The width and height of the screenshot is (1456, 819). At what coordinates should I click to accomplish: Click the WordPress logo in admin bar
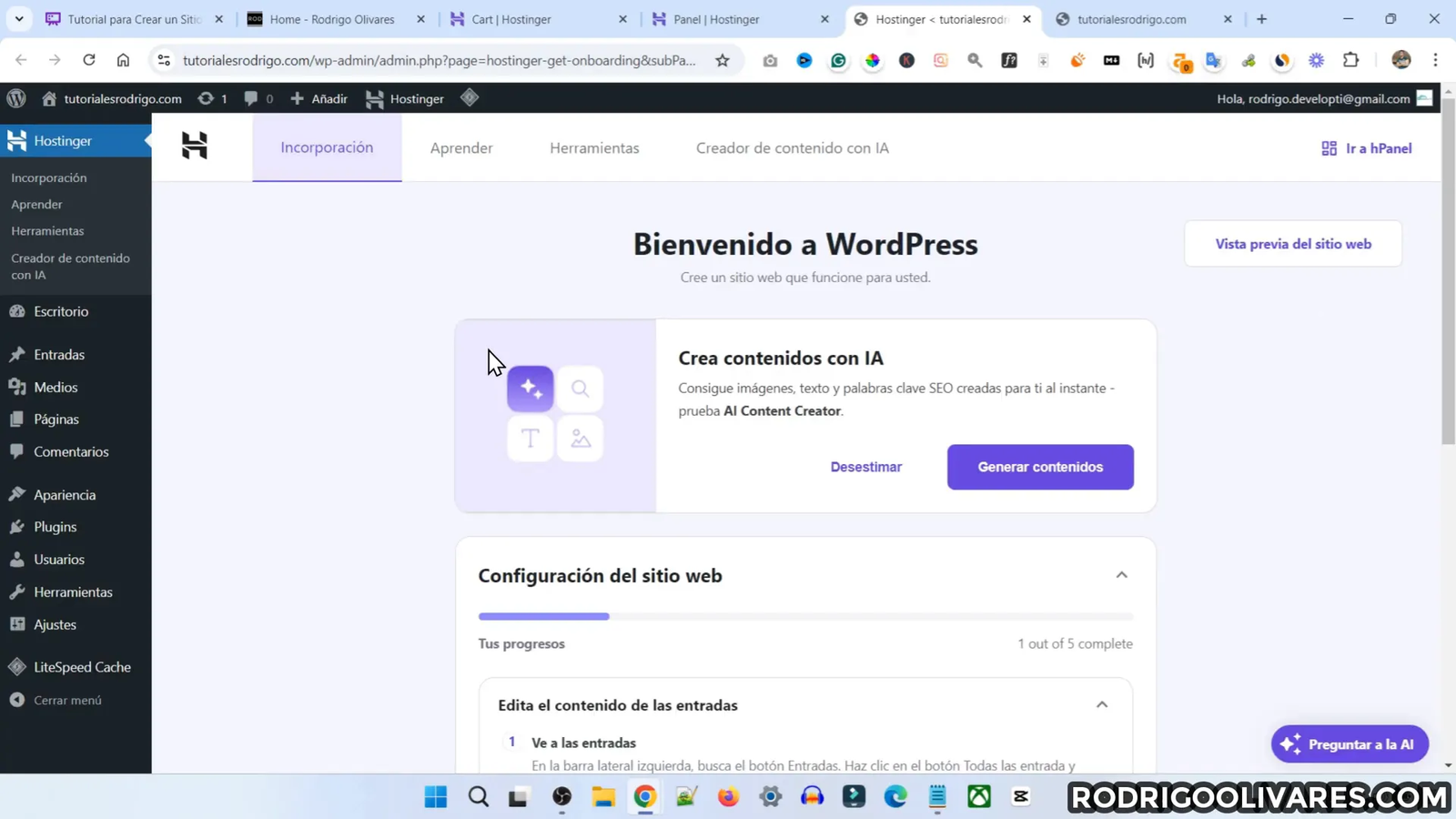pyautogui.click(x=15, y=98)
